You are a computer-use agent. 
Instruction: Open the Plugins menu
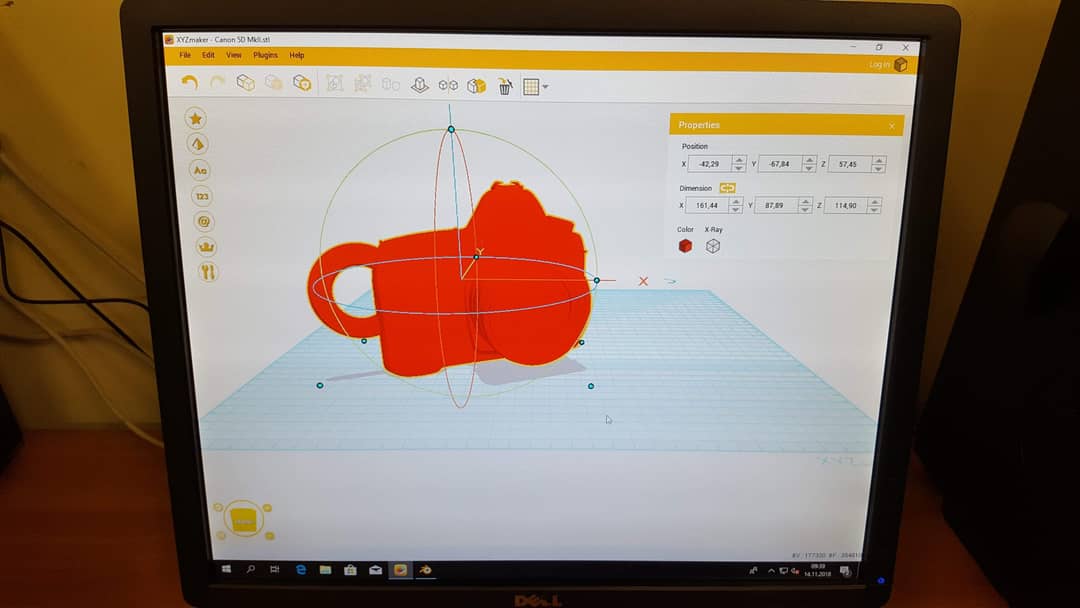point(265,56)
